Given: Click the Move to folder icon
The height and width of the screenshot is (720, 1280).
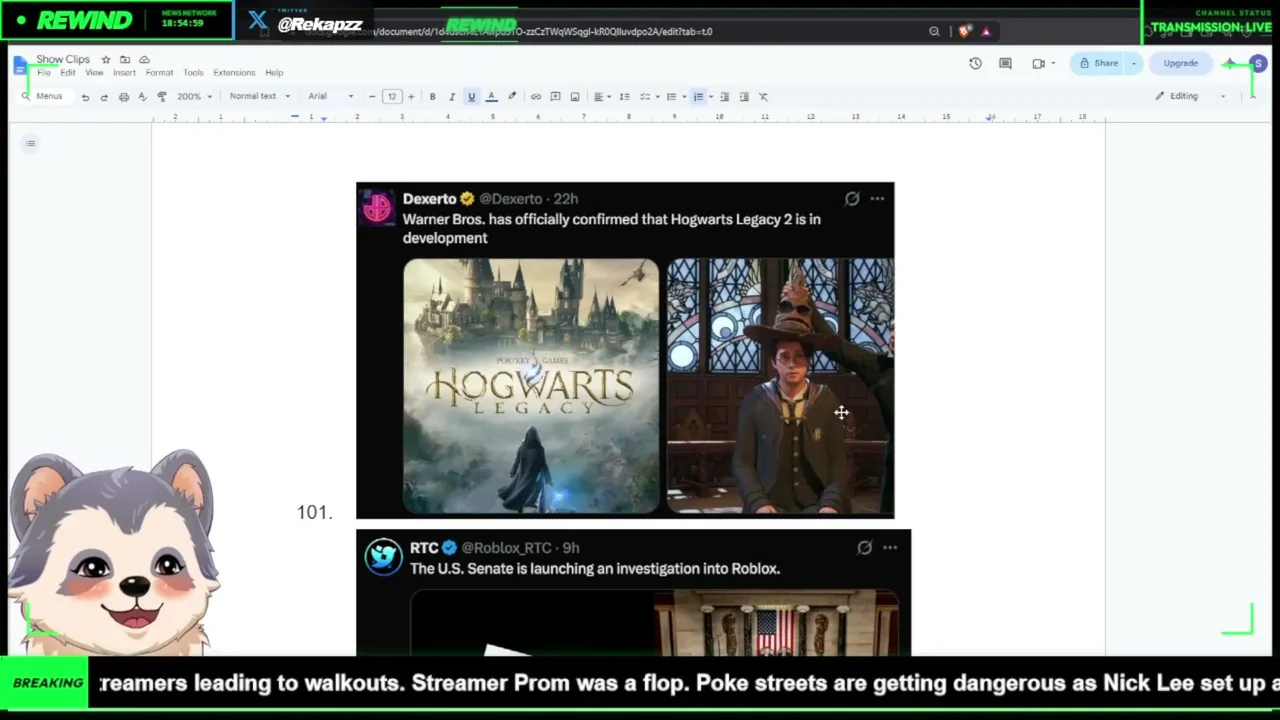Looking at the screenshot, I should 125,60.
